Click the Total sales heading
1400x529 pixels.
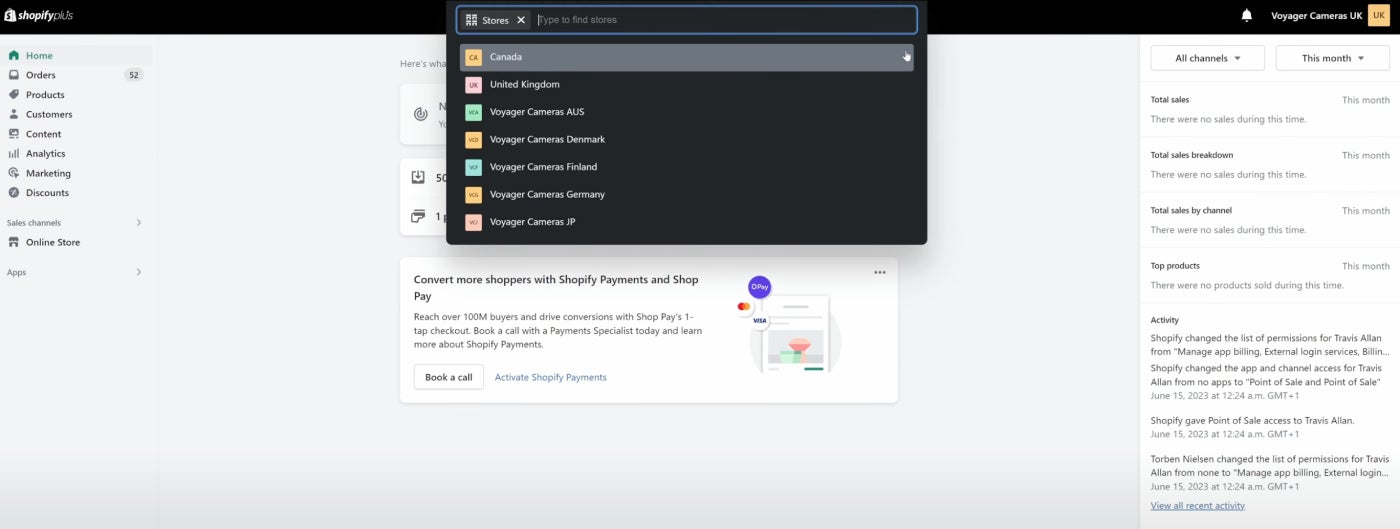pyautogui.click(x=1169, y=100)
